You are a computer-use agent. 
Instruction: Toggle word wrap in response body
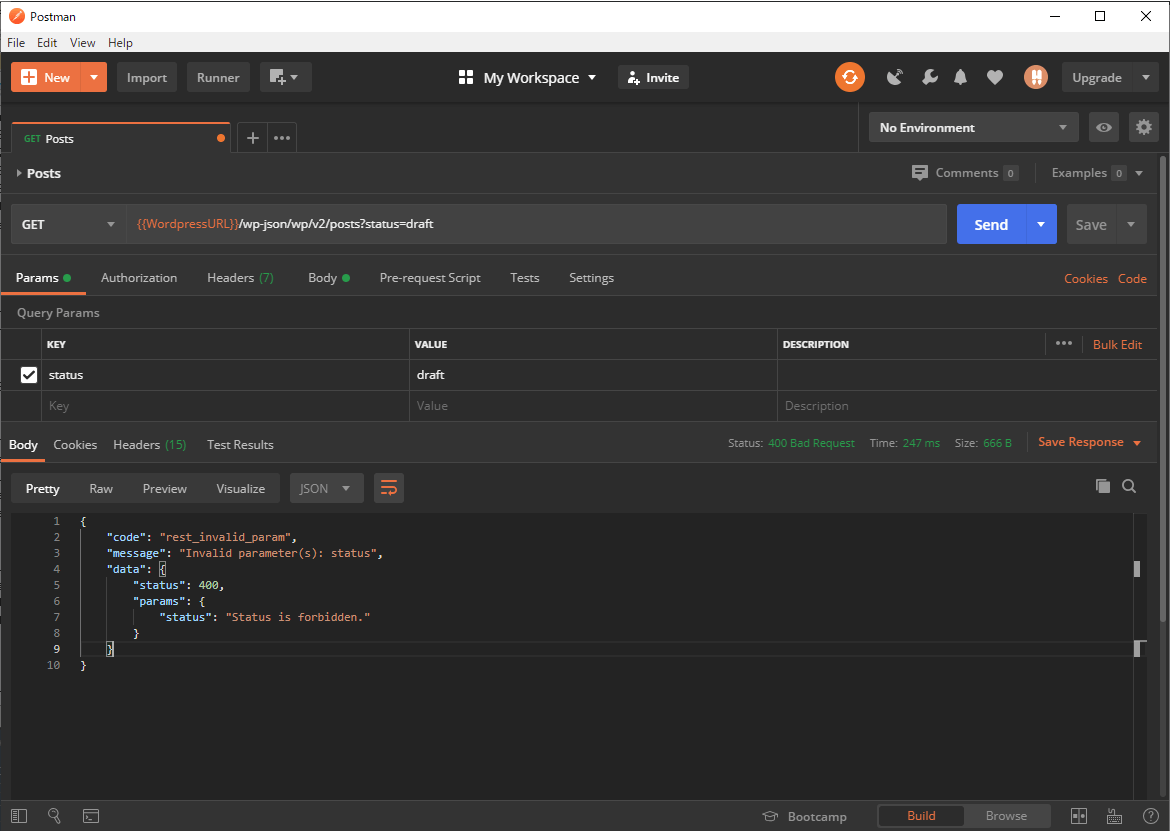tap(389, 488)
